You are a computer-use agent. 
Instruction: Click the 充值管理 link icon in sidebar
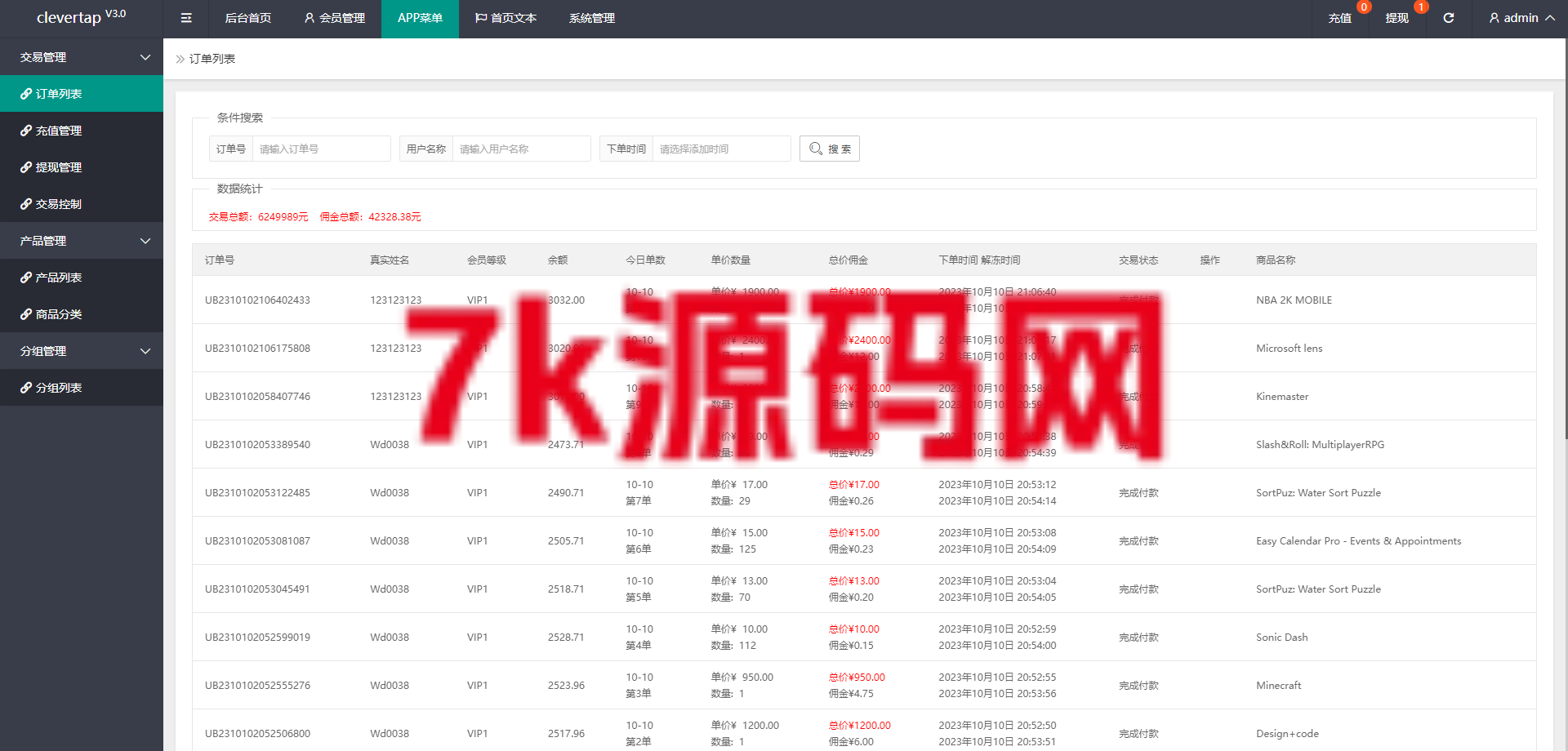pos(26,131)
